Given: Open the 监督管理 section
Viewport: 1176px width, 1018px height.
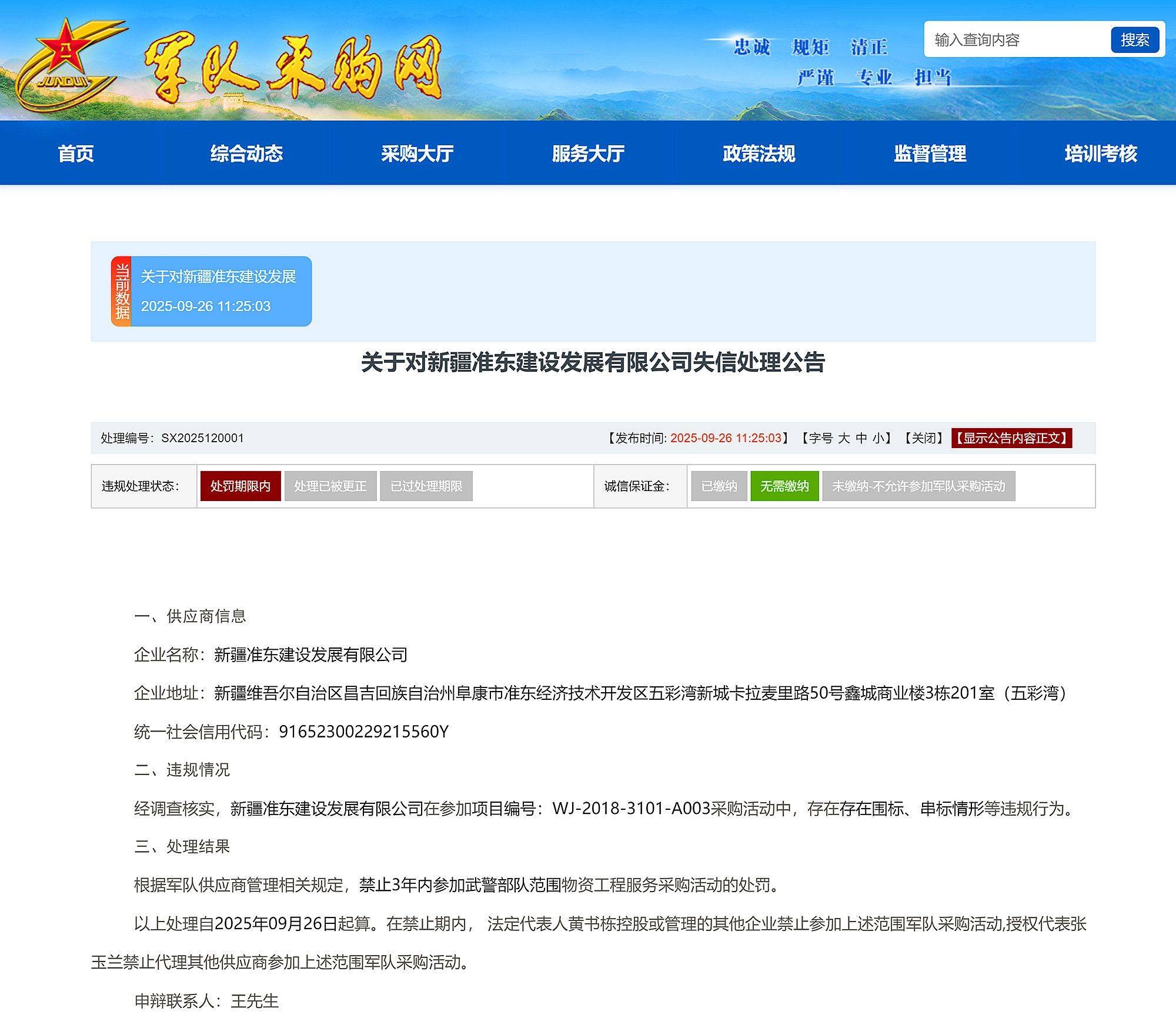Looking at the screenshot, I should pos(929,153).
